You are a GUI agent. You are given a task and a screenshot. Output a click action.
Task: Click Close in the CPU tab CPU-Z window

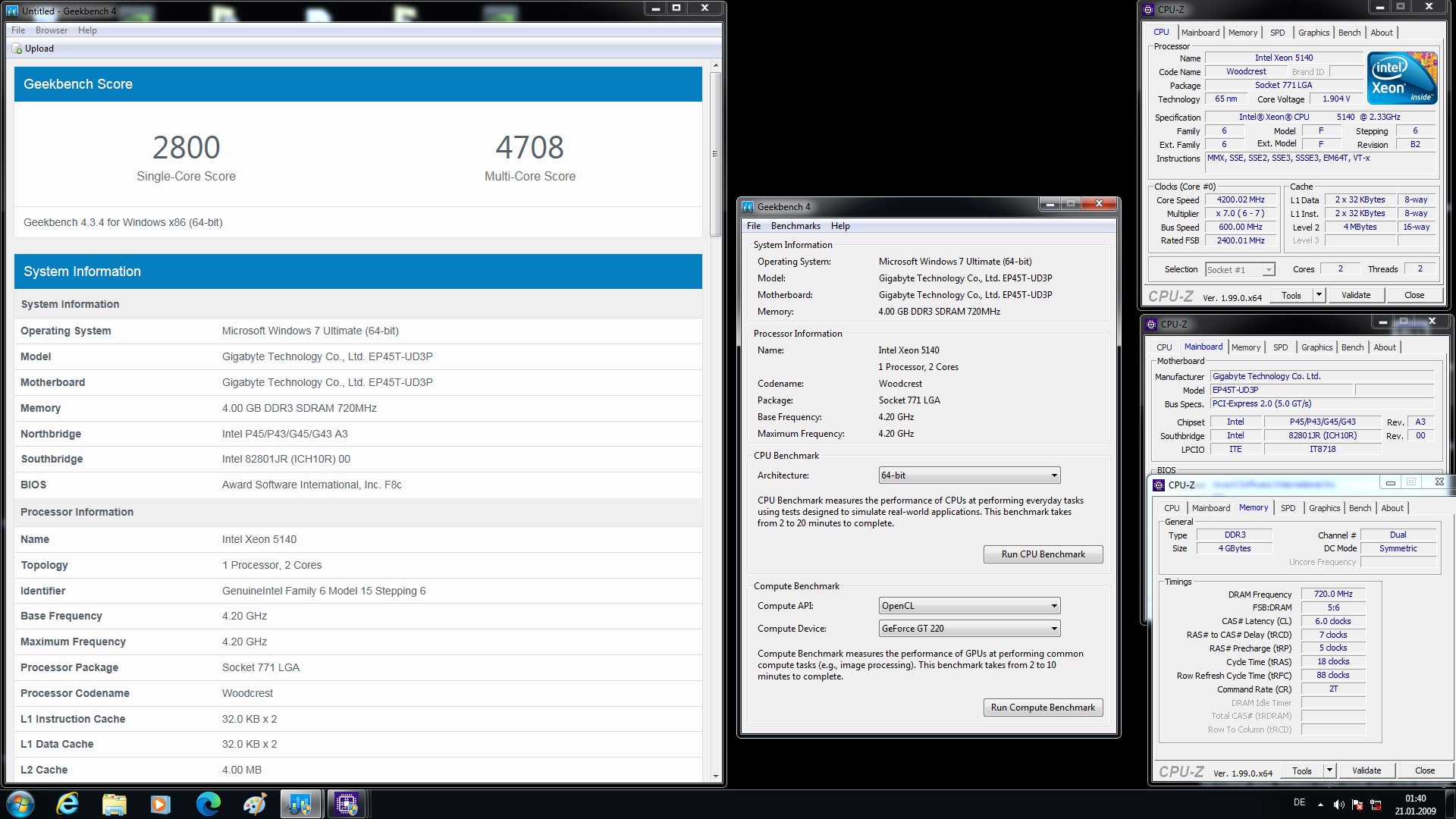(x=1414, y=295)
